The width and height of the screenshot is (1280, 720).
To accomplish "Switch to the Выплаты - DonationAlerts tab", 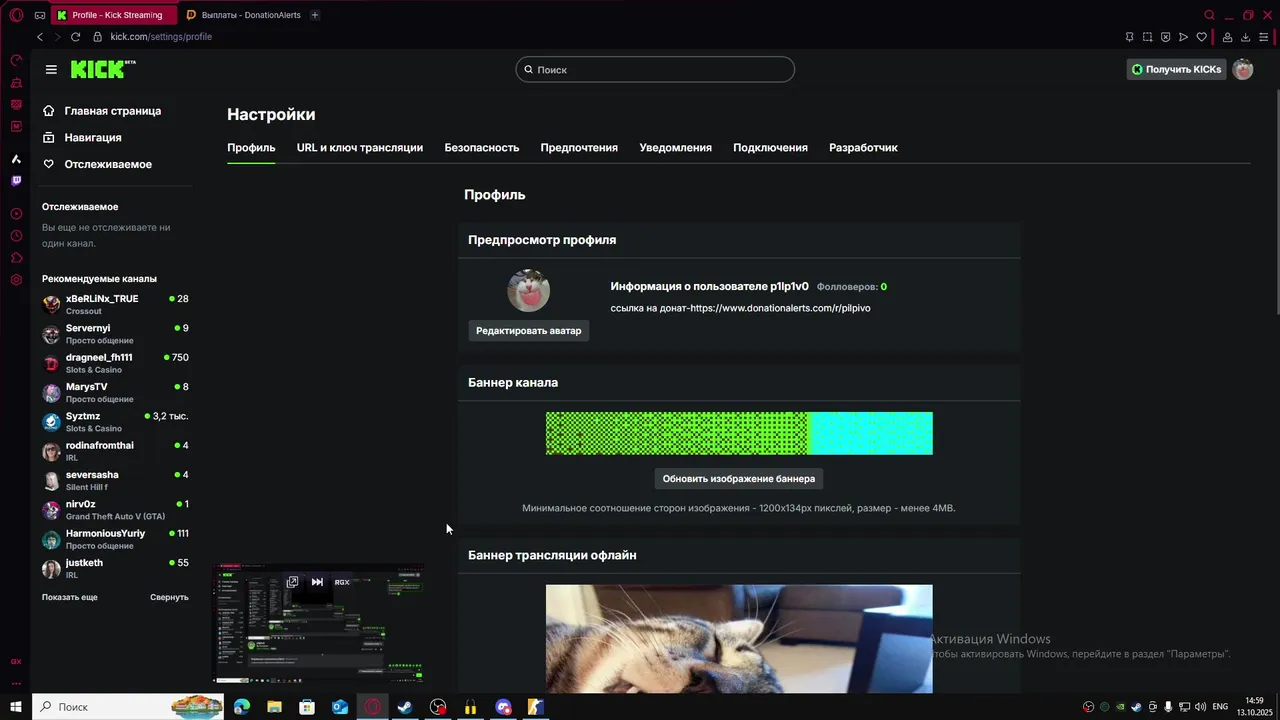I will [243, 15].
